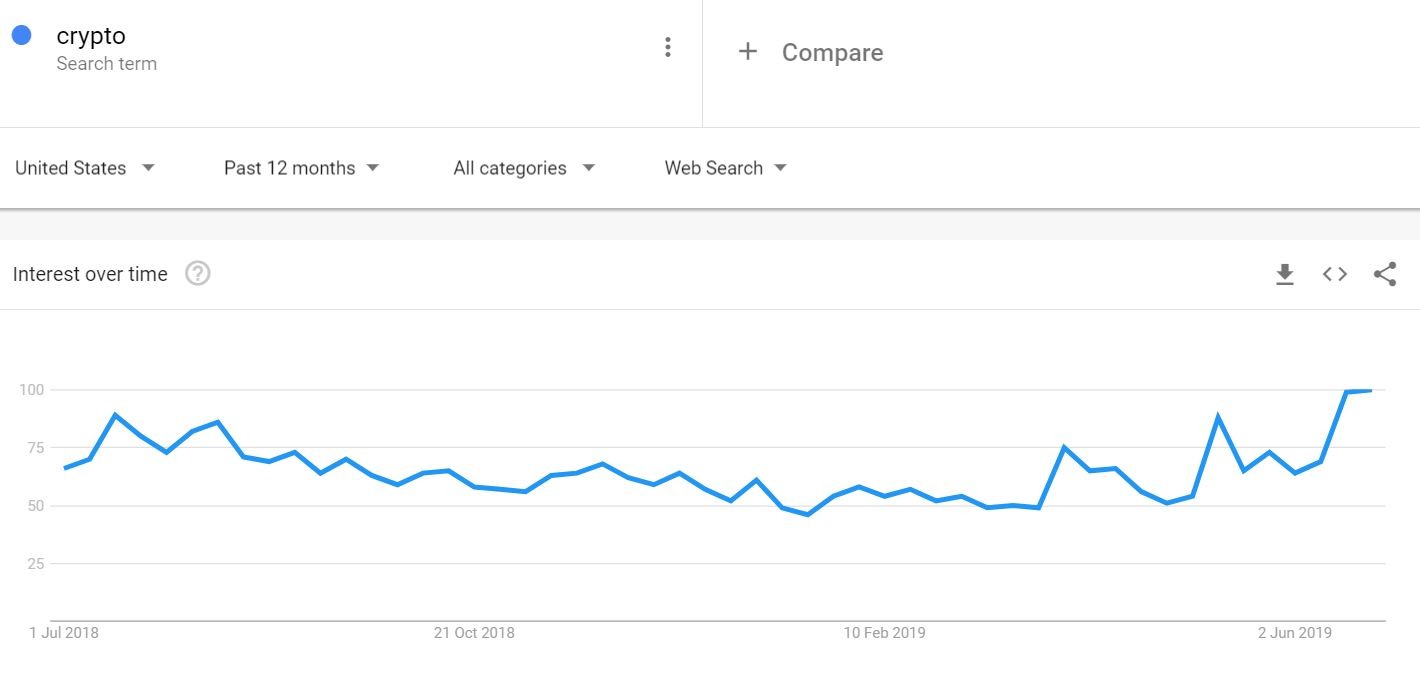Screen dimensions: 1420x679
Task: Click the 21 Oct 2018 axis label
Action: click(x=474, y=632)
